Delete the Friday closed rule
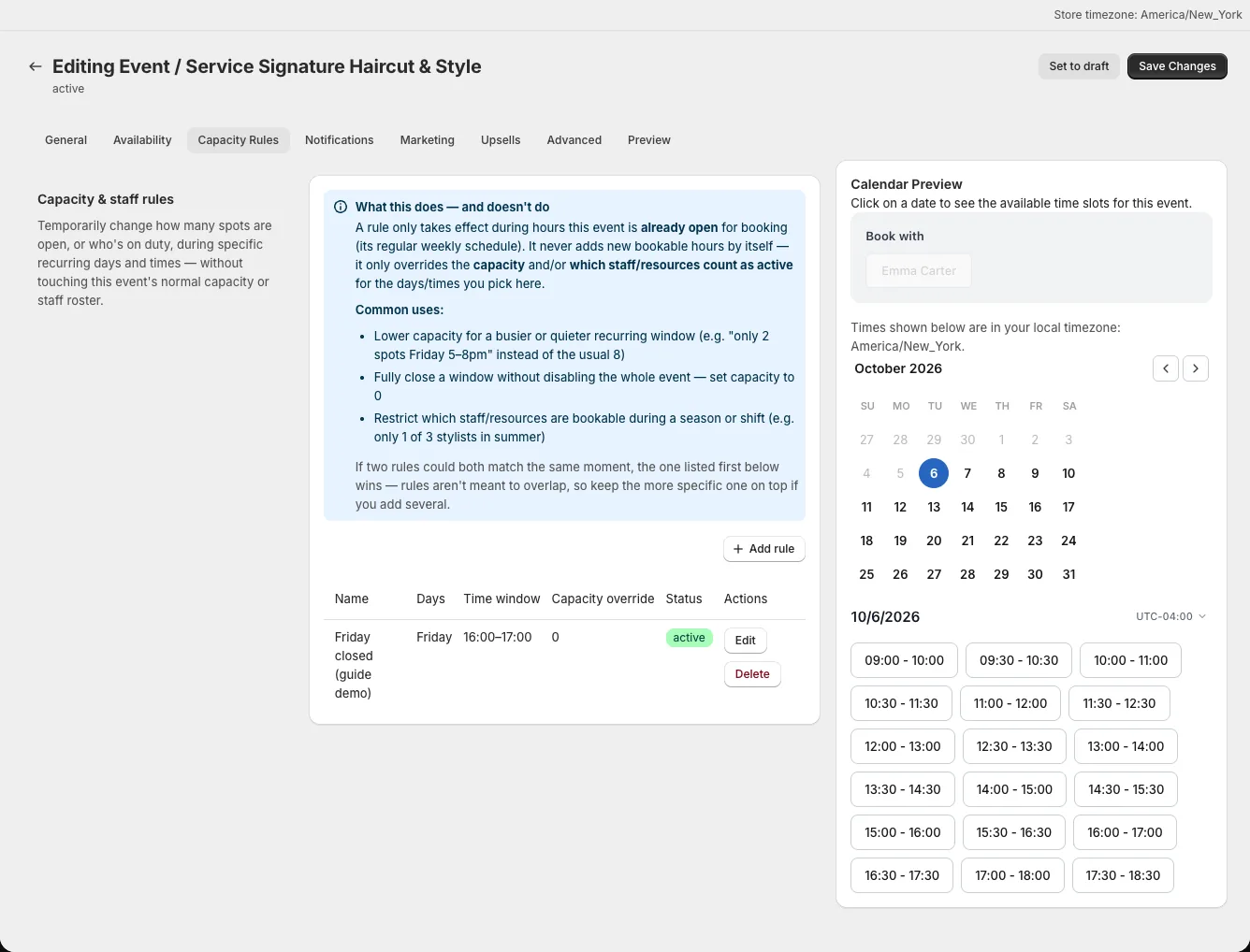 752,674
